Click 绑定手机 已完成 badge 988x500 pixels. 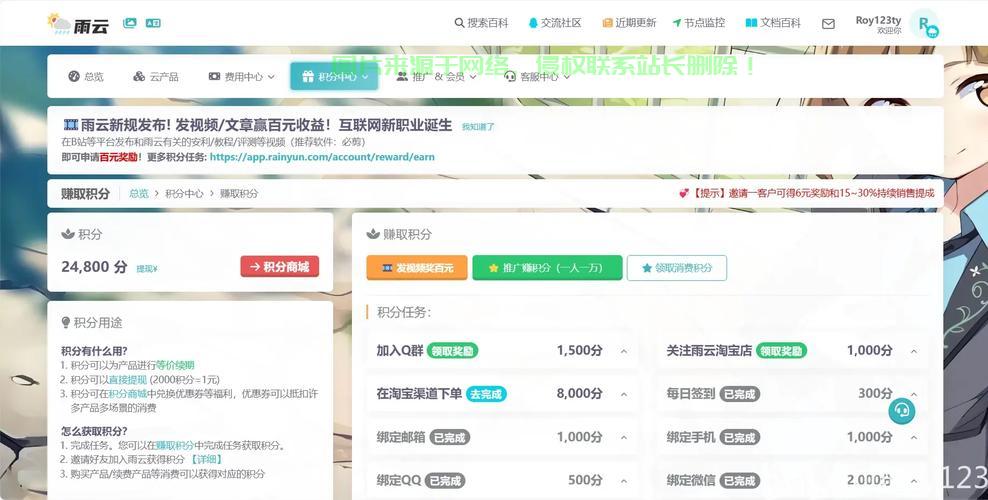tap(740, 438)
